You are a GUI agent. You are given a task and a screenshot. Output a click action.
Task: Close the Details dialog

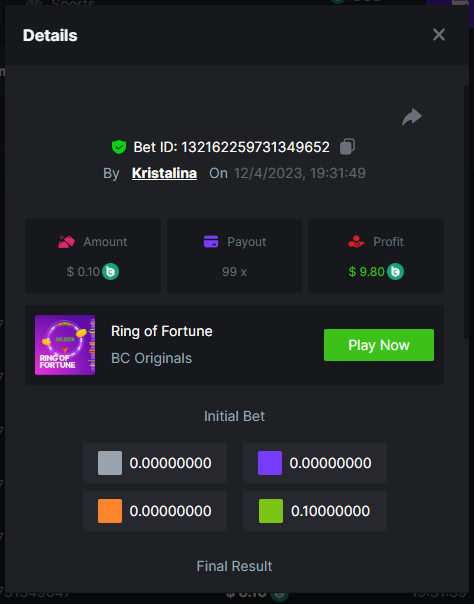[439, 35]
